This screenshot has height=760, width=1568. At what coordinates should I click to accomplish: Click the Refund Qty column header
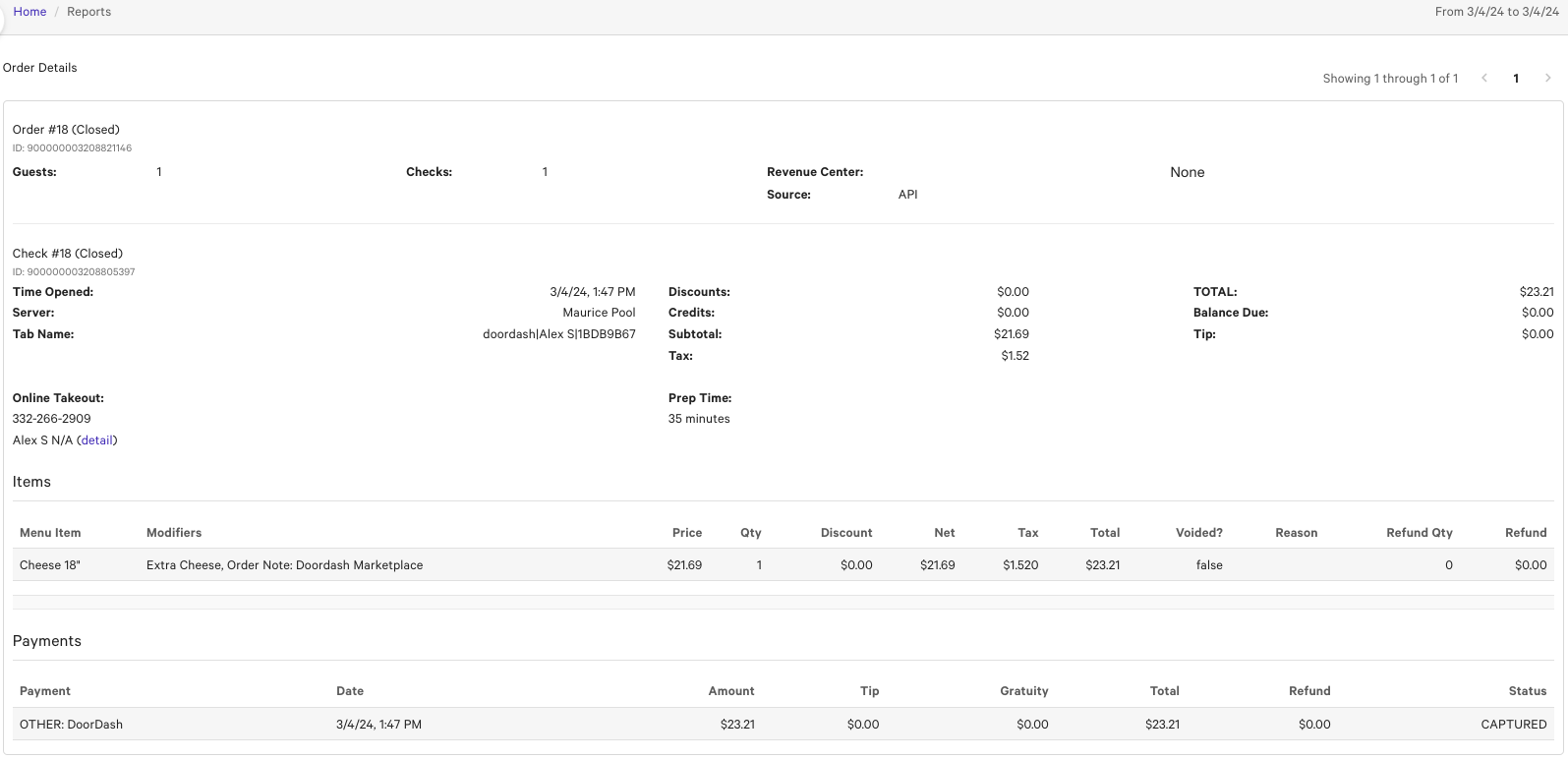pyautogui.click(x=1419, y=533)
